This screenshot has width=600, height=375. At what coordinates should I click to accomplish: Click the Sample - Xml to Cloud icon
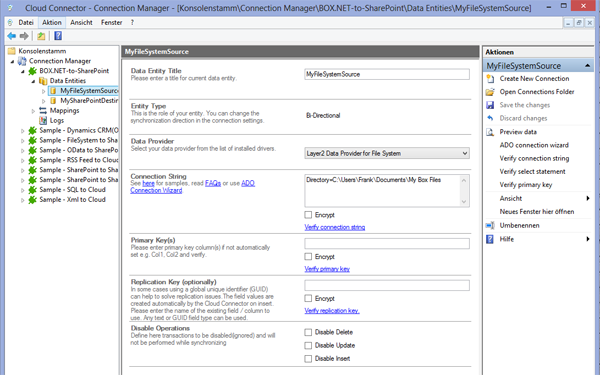pos(33,200)
